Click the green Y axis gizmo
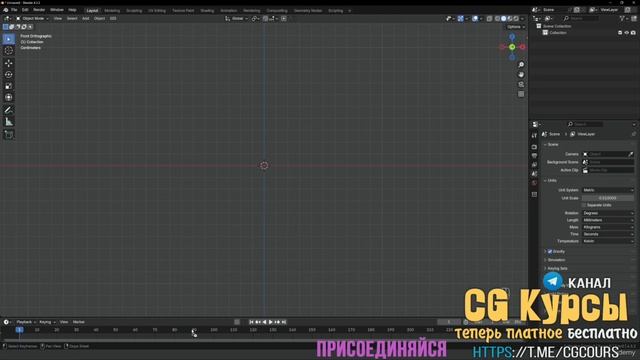This screenshot has width=640, height=360. pyautogui.click(x=512, y=47)
